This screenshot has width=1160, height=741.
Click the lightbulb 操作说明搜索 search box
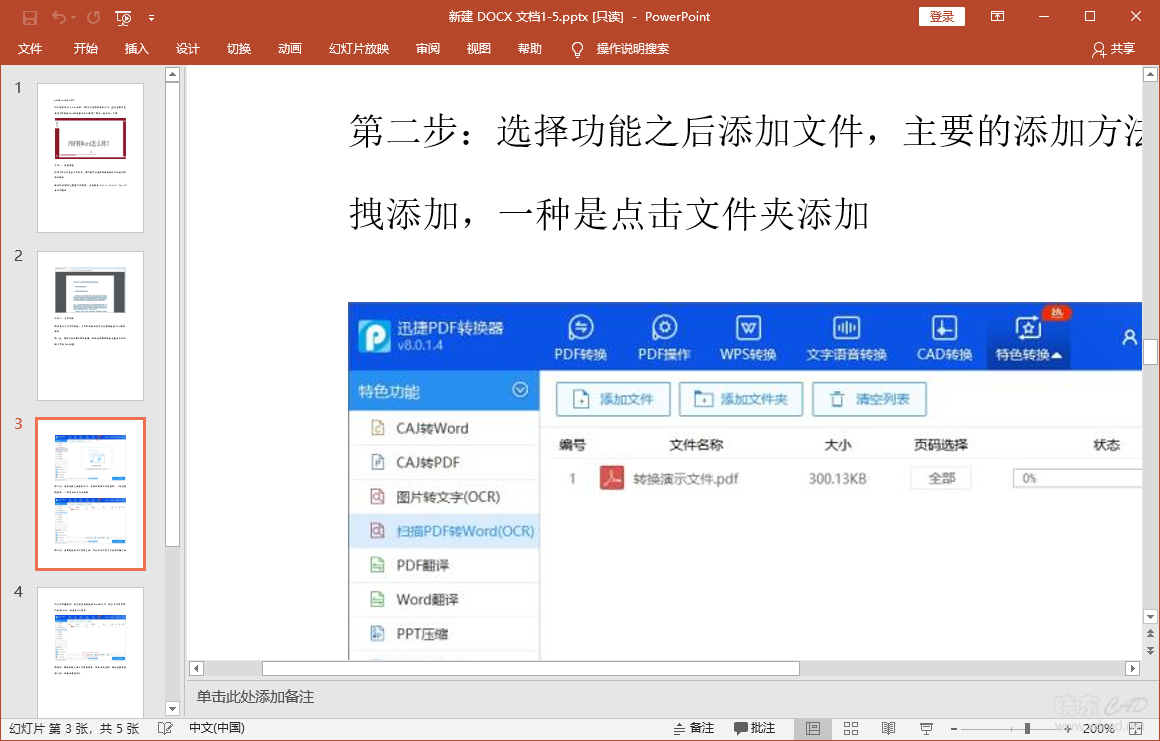[x=621, y=49]
